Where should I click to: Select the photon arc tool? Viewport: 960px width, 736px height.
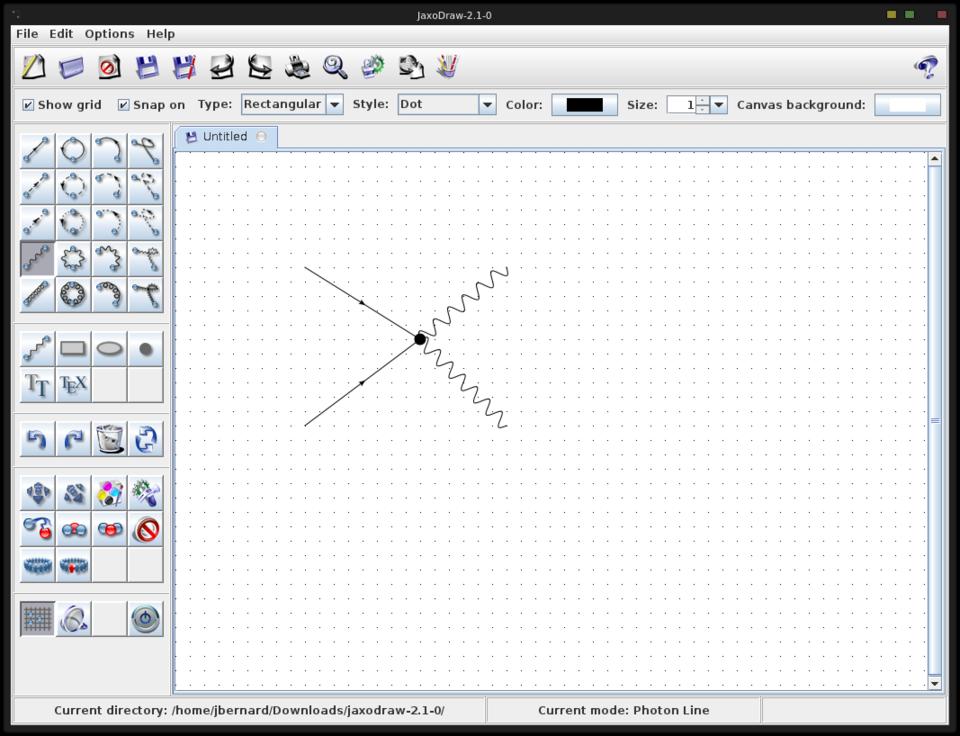(x=109, y=258)
